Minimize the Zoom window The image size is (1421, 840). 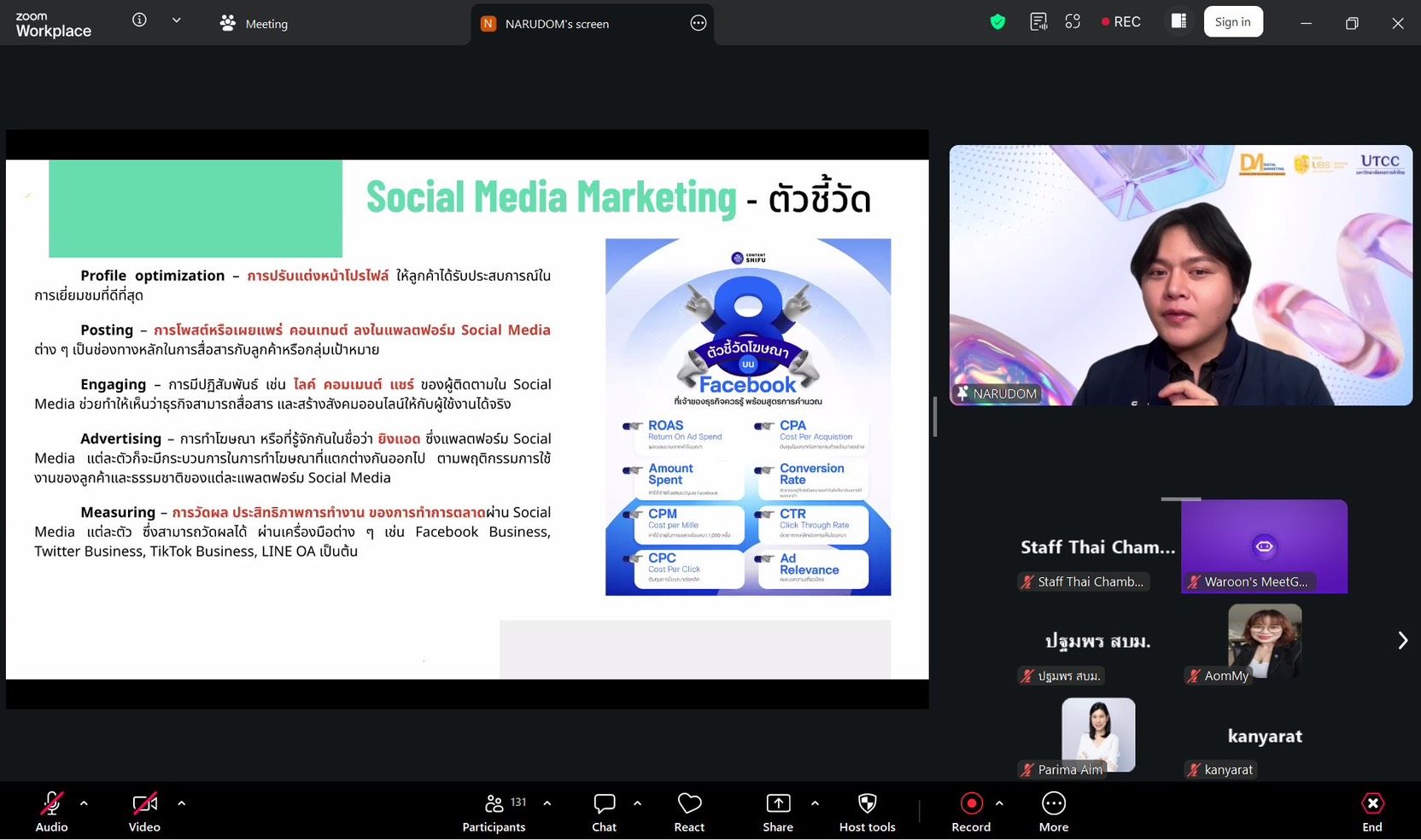tap(1306, 23)
